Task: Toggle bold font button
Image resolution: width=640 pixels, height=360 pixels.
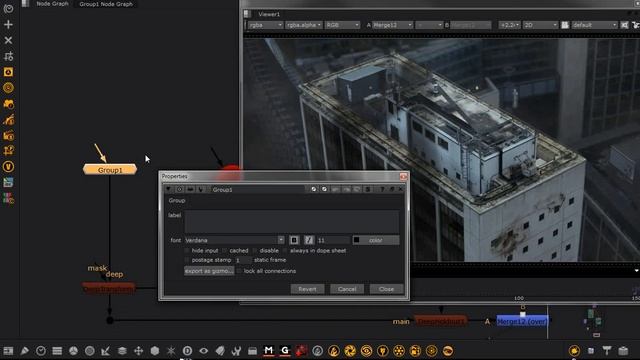Action: [294, 240]
